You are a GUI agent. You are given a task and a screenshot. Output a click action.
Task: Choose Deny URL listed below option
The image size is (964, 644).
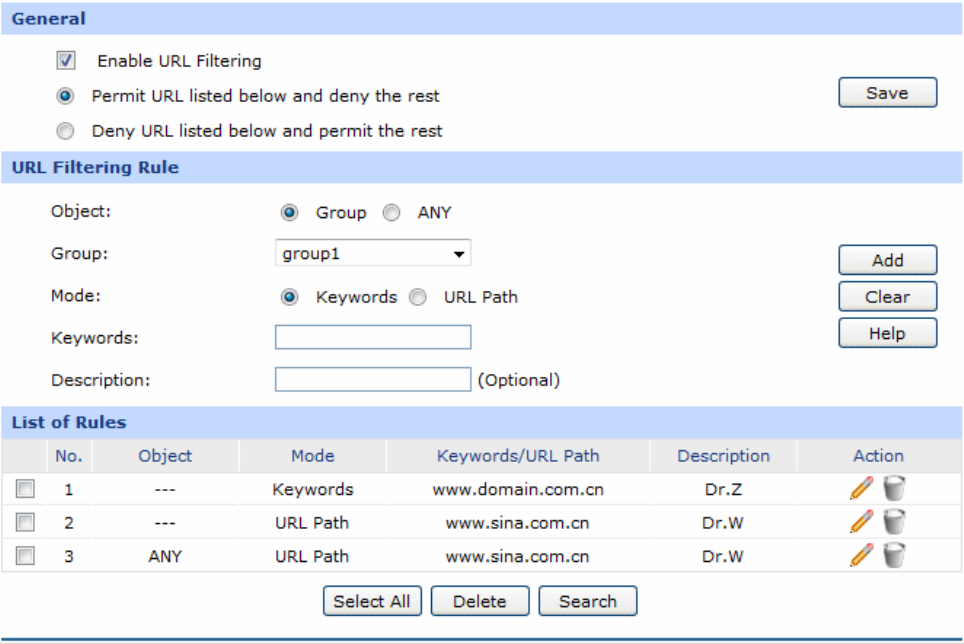tap(66, 131)
